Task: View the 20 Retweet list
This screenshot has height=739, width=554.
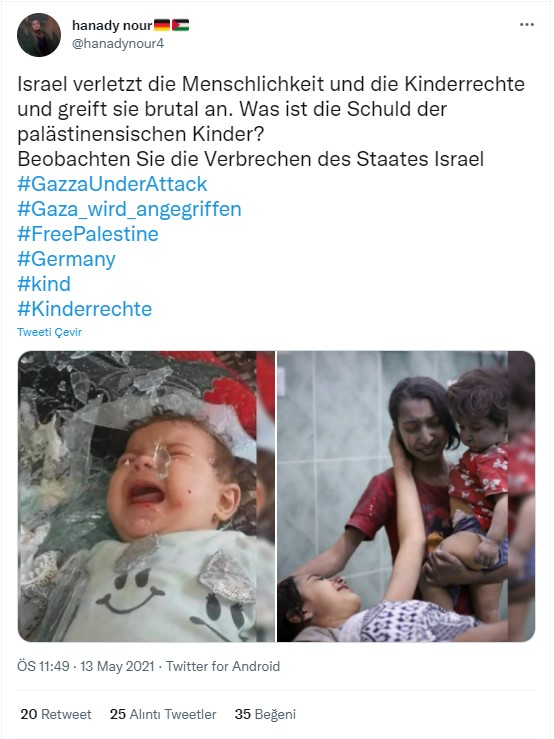Action: pyautogui.click(x=56, y=714)
